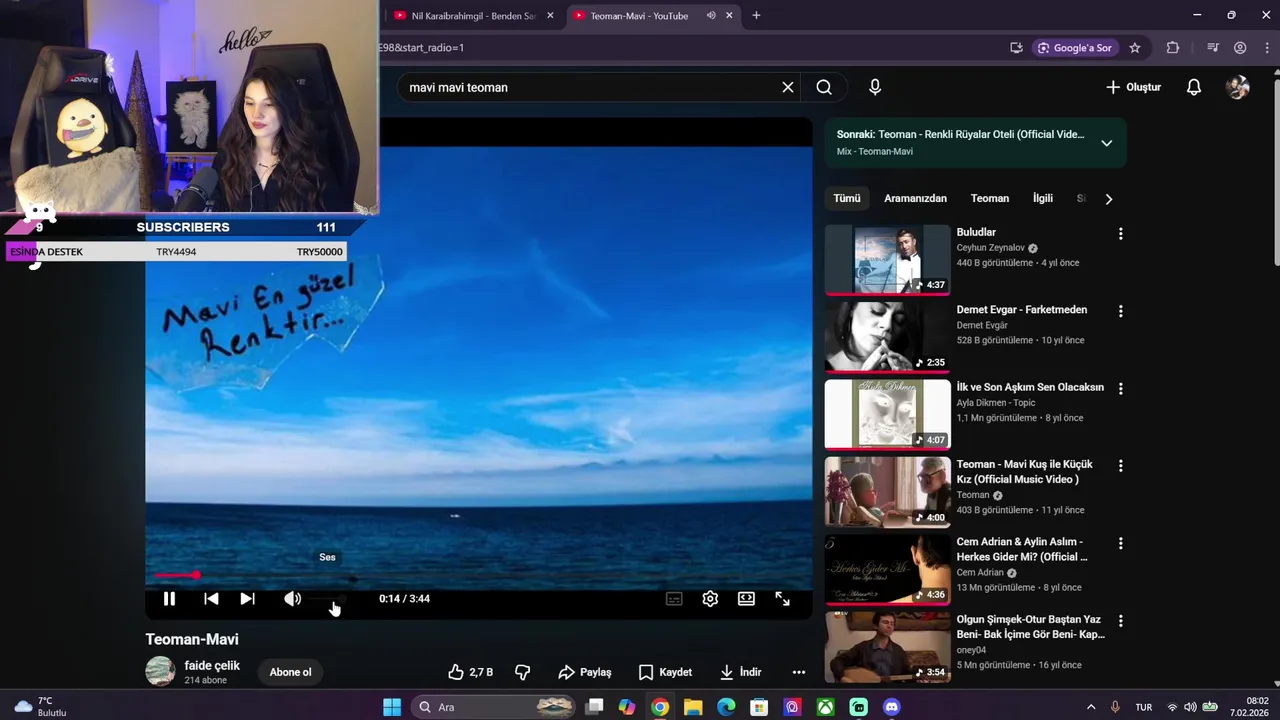Image resolution: width=1280 pixels, height=720 pixels.
Task: Click the cast/install screen icon in address bar
Action: coord(1016,47)
